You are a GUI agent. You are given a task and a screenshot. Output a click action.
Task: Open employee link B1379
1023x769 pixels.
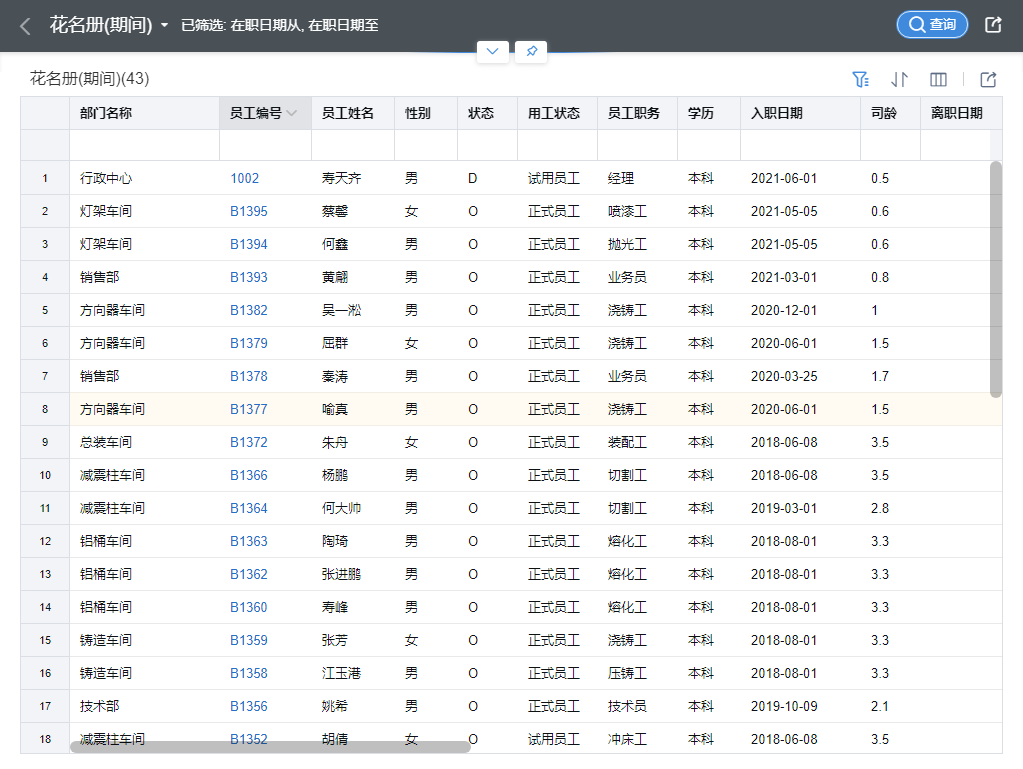(x=249, y=343)
